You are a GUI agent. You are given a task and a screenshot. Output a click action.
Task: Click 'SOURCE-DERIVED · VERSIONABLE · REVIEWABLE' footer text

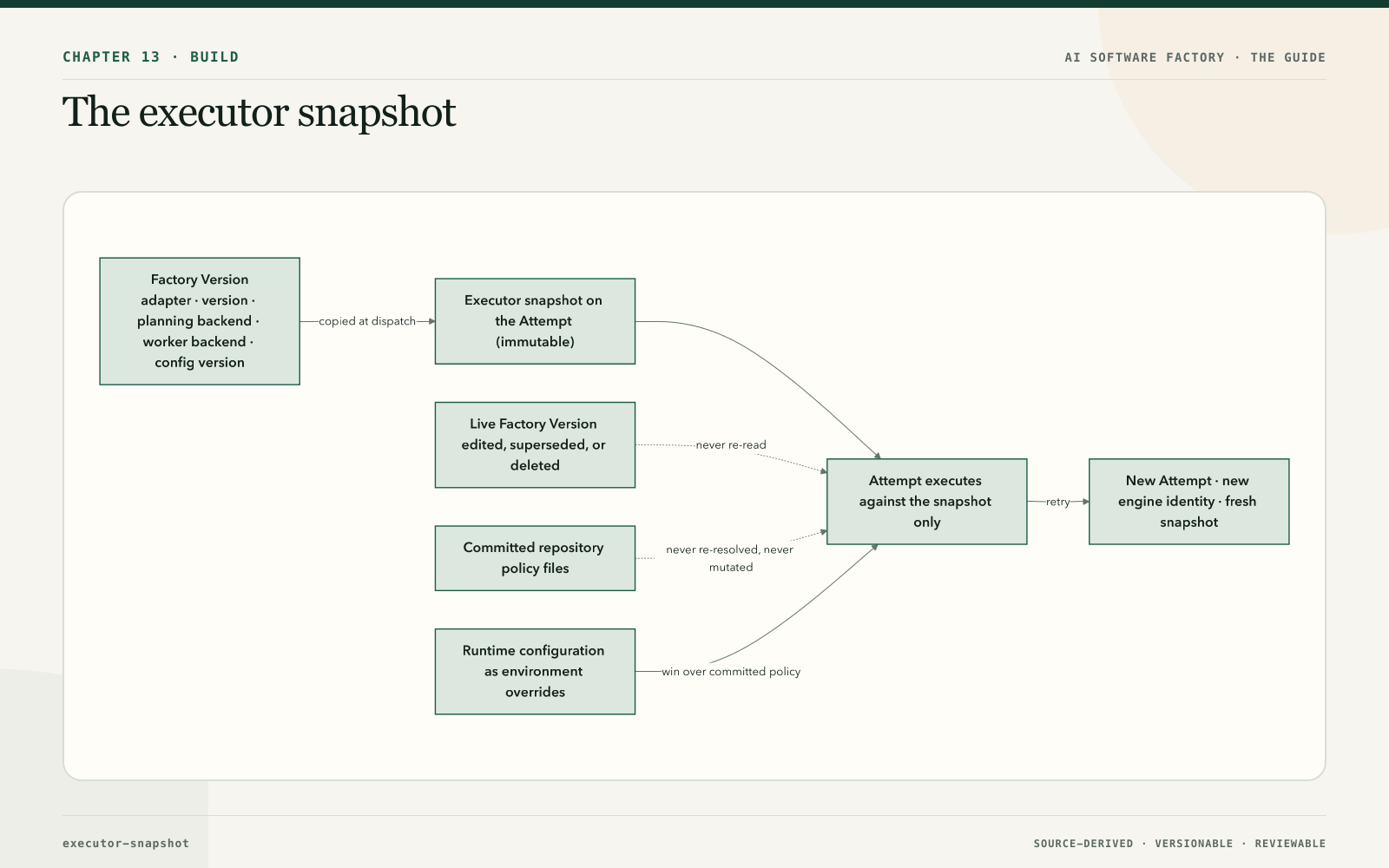(x=1179, y=844)
